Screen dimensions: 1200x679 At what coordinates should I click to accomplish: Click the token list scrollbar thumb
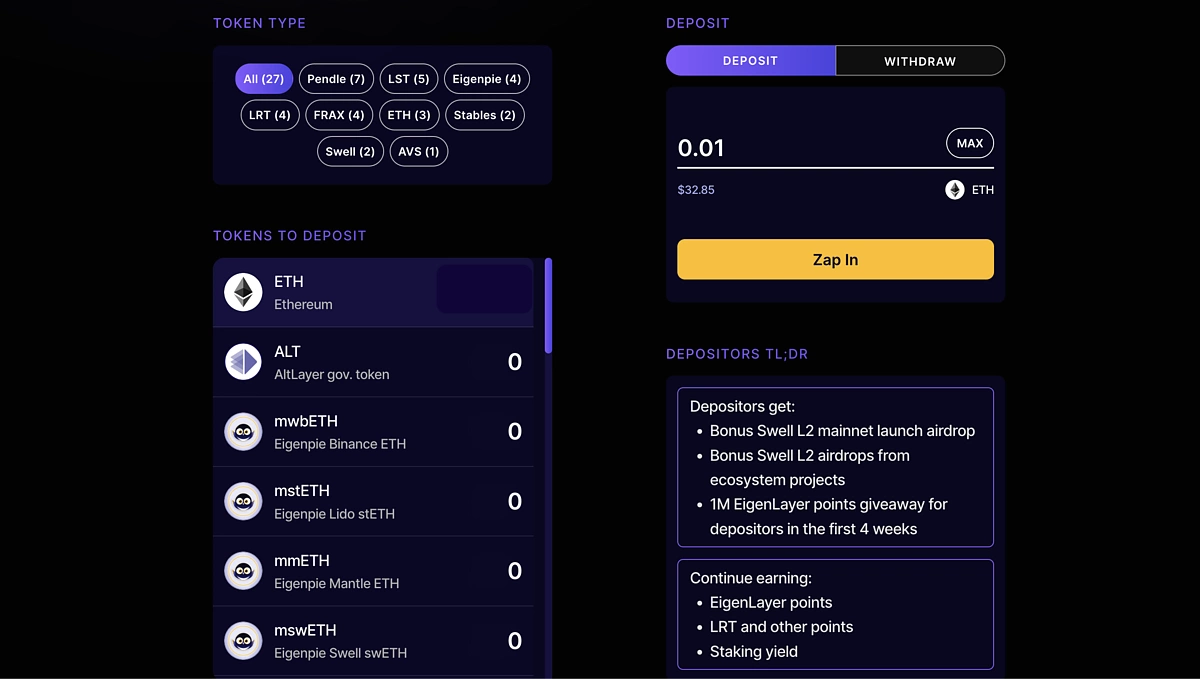(x=548, y=305)
